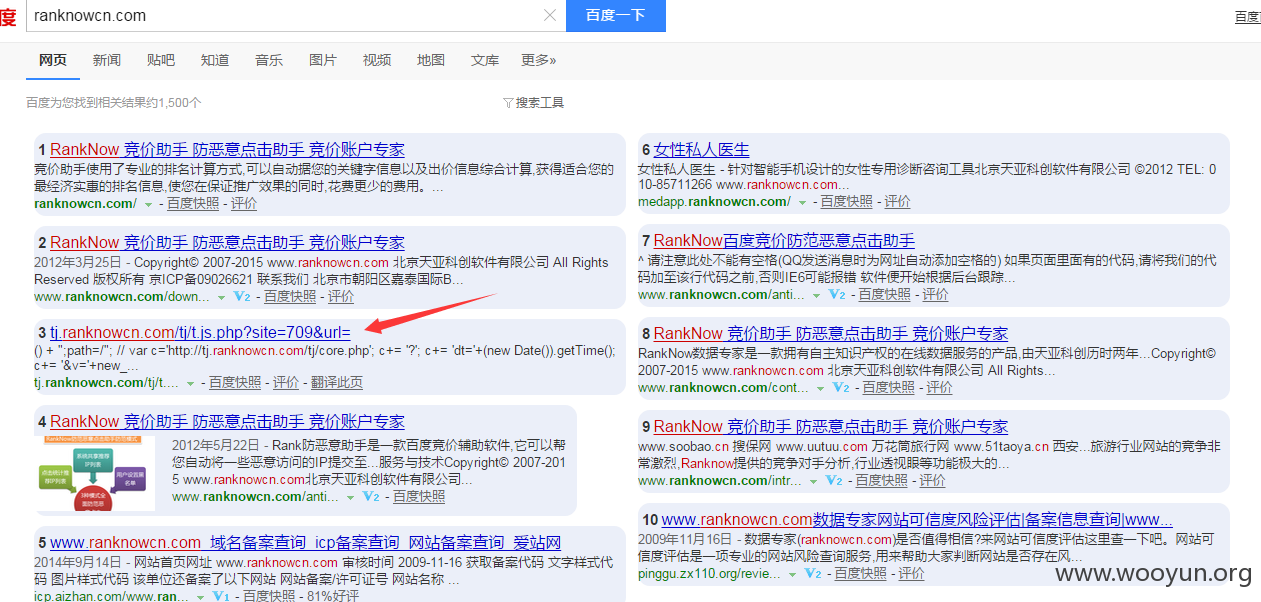Open result 10 数据专家网站可信度风险评估 link
This screenshot has height=602, width=1261.
917,520
